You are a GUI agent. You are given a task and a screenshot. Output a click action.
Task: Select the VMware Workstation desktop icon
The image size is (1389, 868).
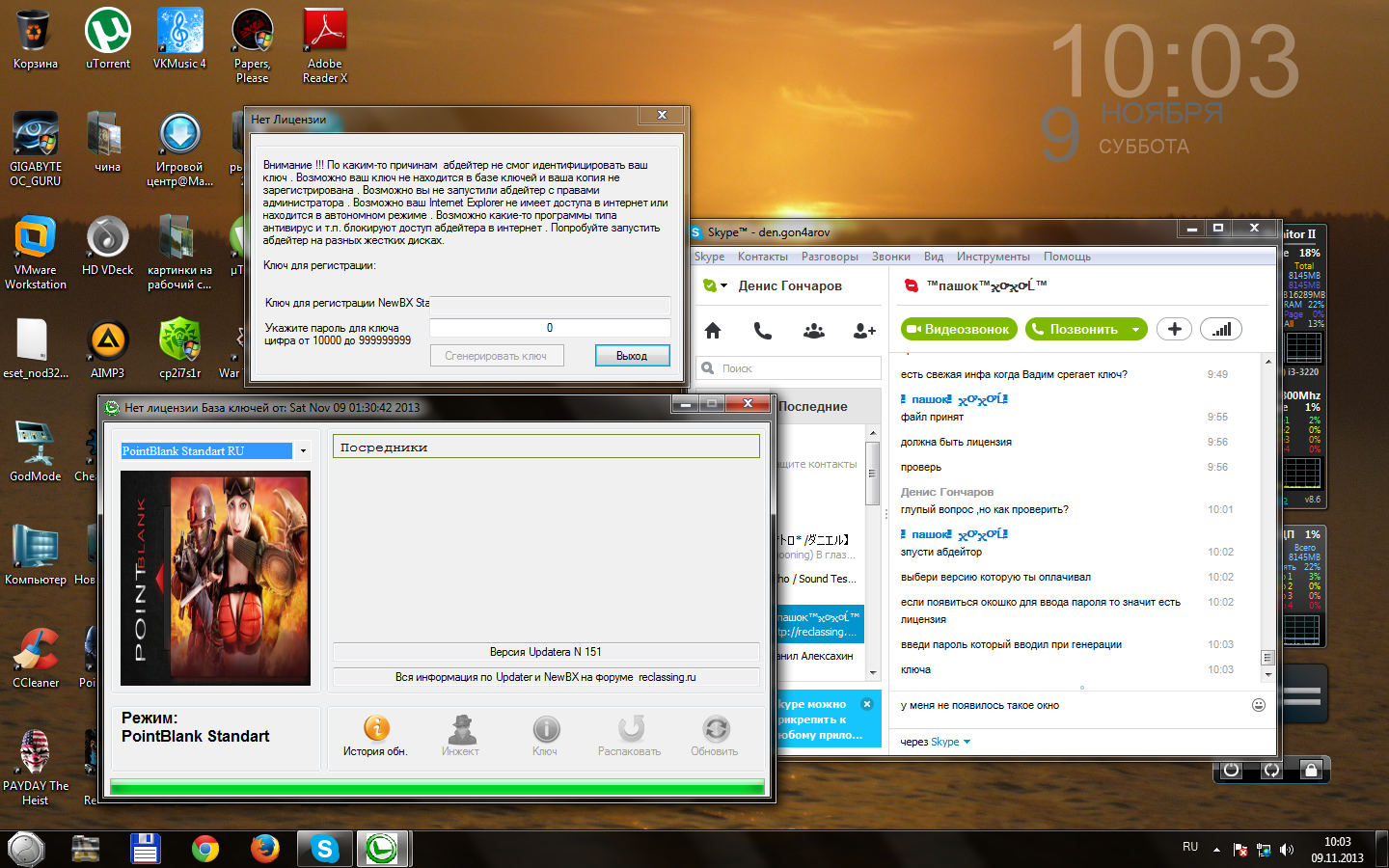[x=36, y=253]
